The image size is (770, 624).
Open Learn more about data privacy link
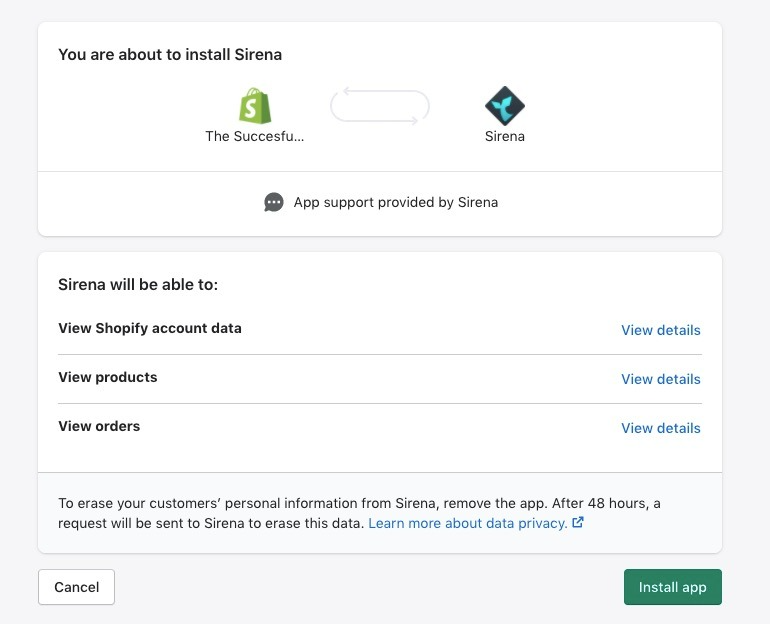click(x=468, y=523)
